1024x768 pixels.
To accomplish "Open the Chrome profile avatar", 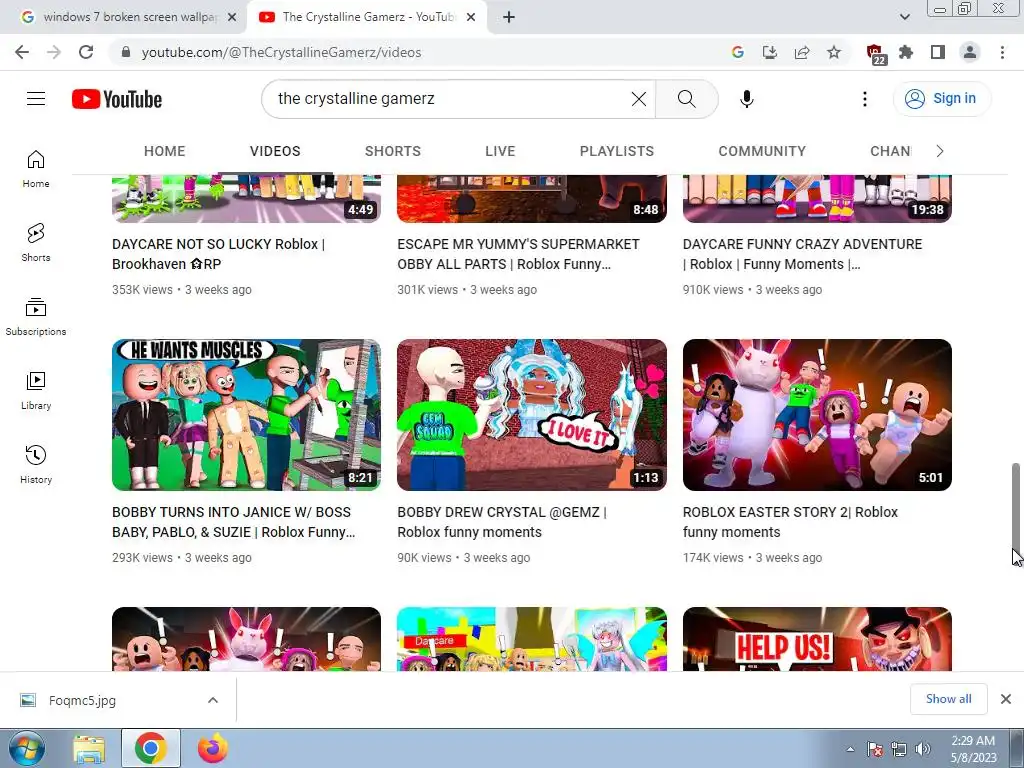I will (x=970, y=52).
